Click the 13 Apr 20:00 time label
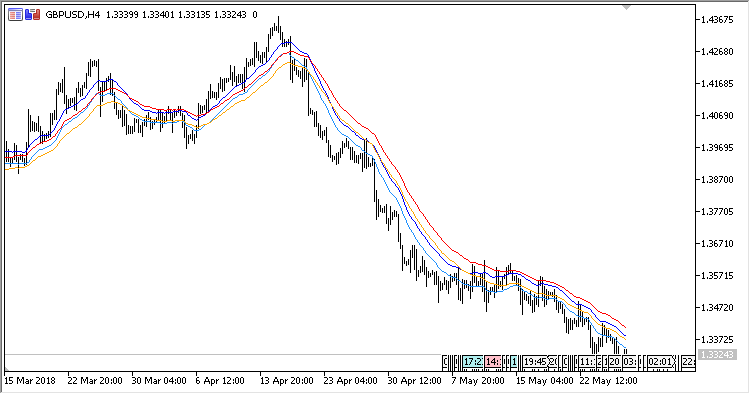Image resolution: width=750 pixels, height=394 pixels. (x=287, y=381)
